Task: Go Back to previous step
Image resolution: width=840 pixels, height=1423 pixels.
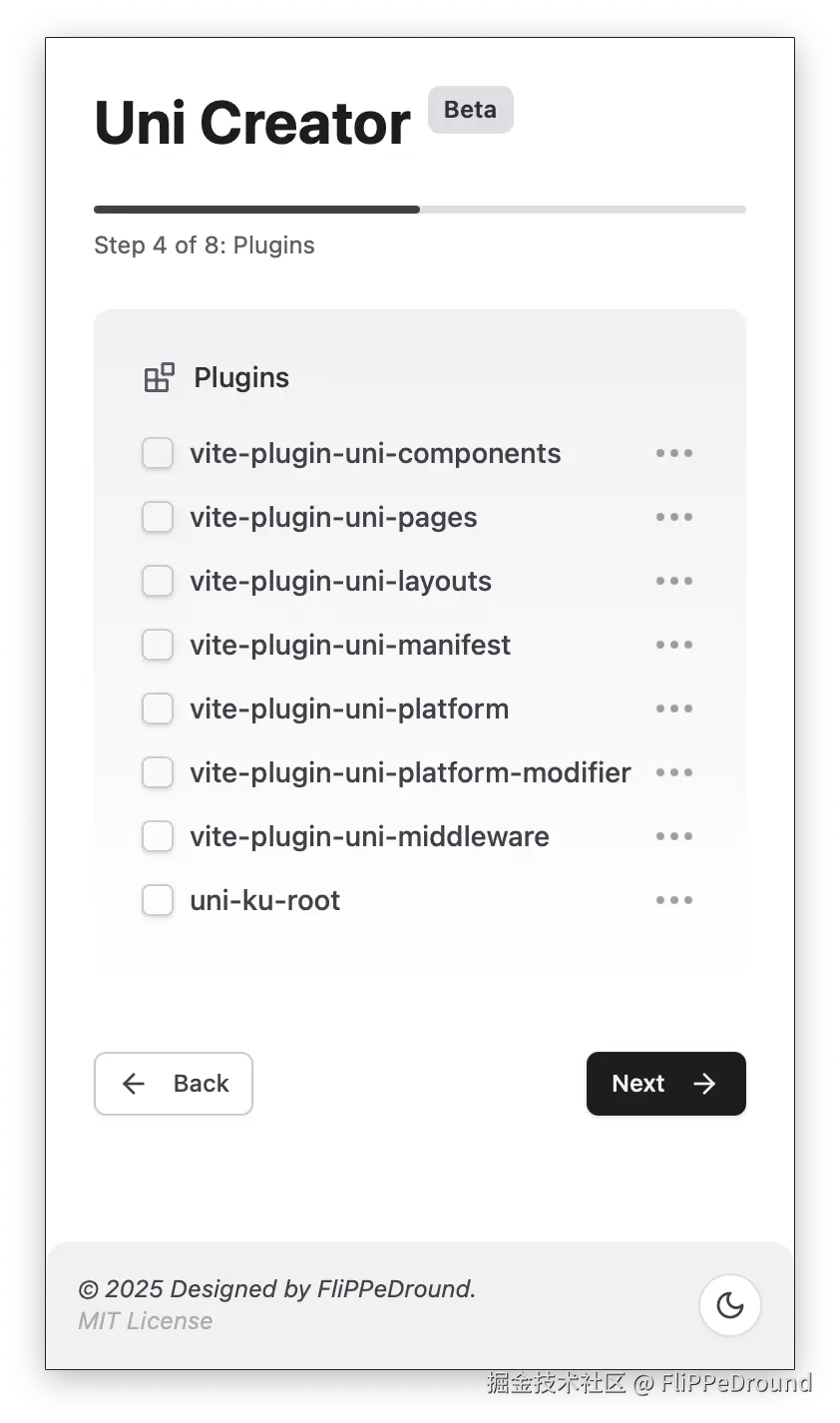Action: coord(174,1084)
